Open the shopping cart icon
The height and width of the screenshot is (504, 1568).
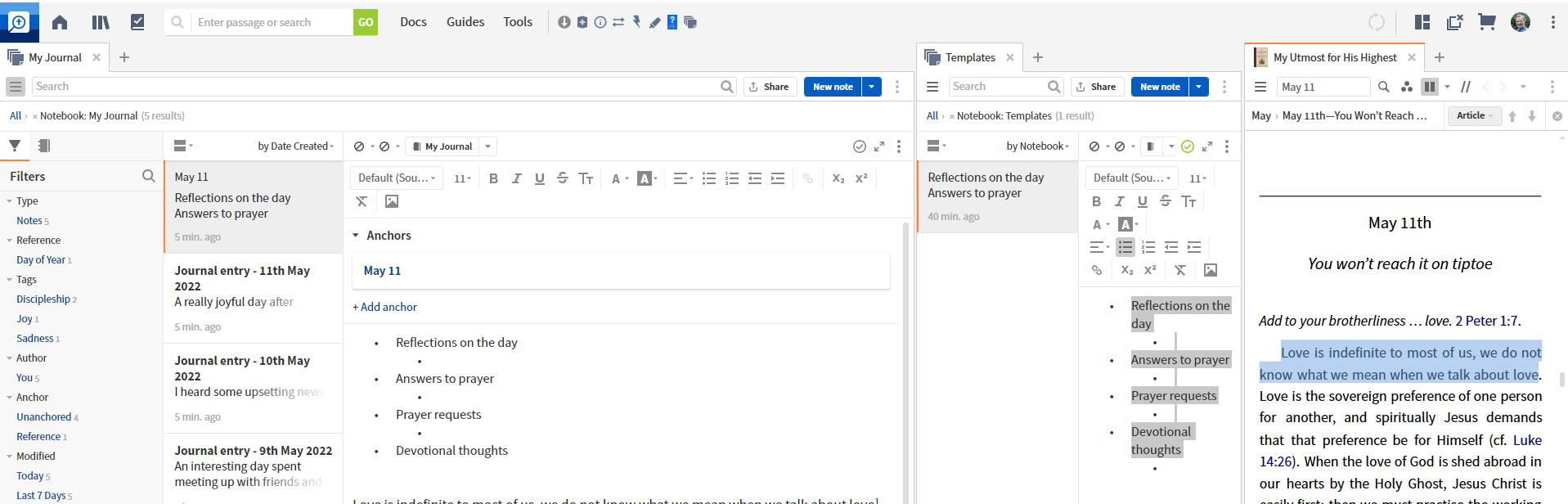tap(1487, 22)
